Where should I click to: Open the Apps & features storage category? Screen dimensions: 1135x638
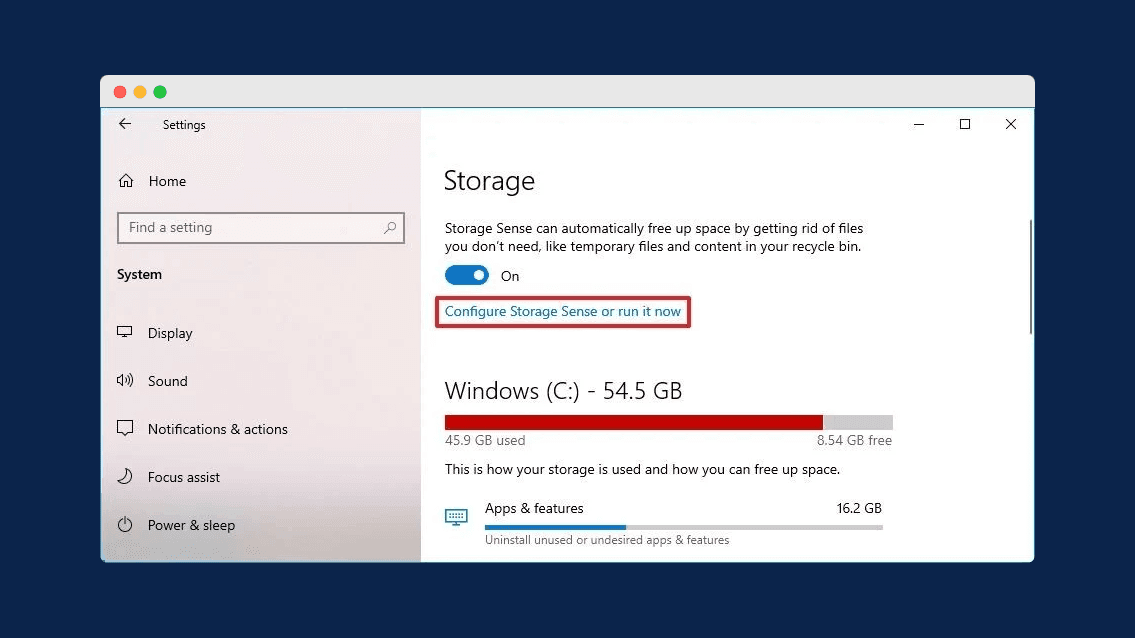tap(534, 509)
